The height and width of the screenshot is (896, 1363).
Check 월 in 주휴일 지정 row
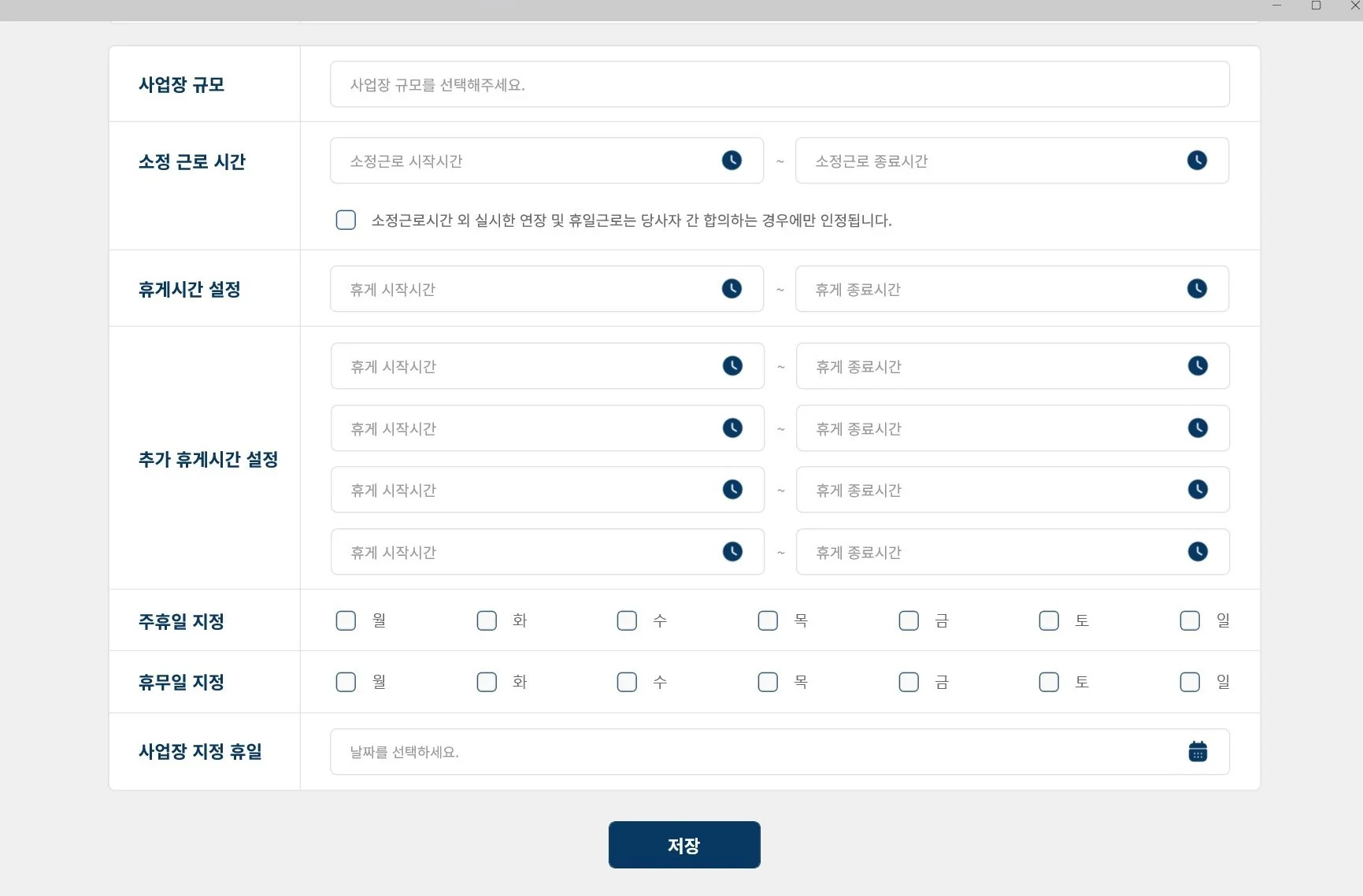pos(346,620)
